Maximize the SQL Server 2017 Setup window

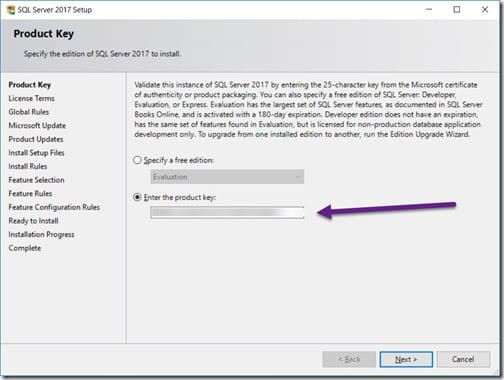(457, 10)
